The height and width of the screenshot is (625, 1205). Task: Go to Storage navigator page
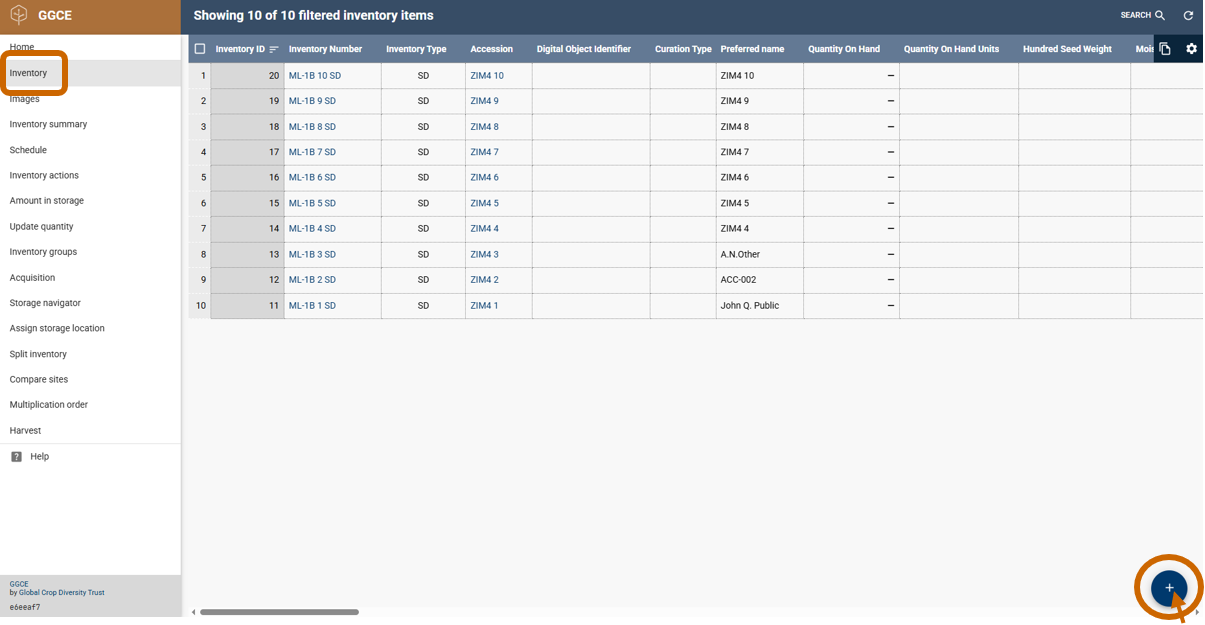(x=45, y=303)
